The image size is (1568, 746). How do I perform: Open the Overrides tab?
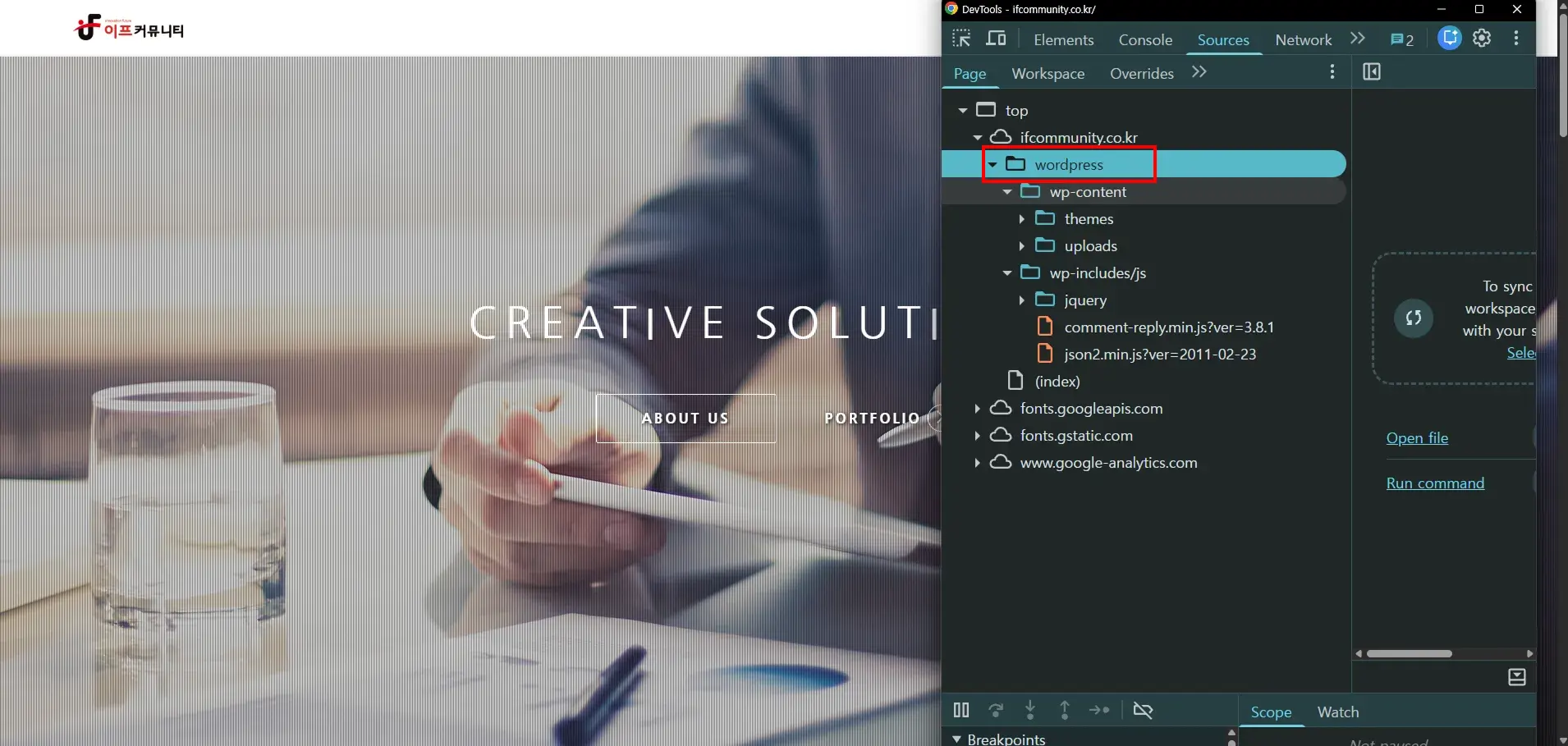coord(1142,74)
